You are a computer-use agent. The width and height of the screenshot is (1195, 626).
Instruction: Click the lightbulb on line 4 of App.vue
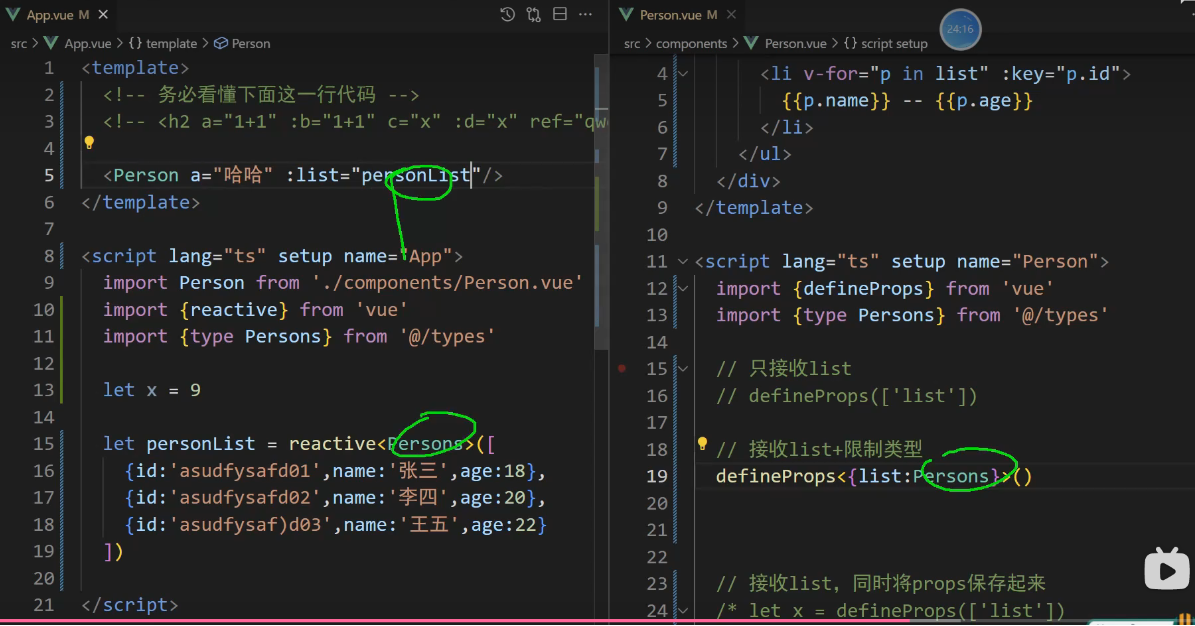click(x=89, y=143)
